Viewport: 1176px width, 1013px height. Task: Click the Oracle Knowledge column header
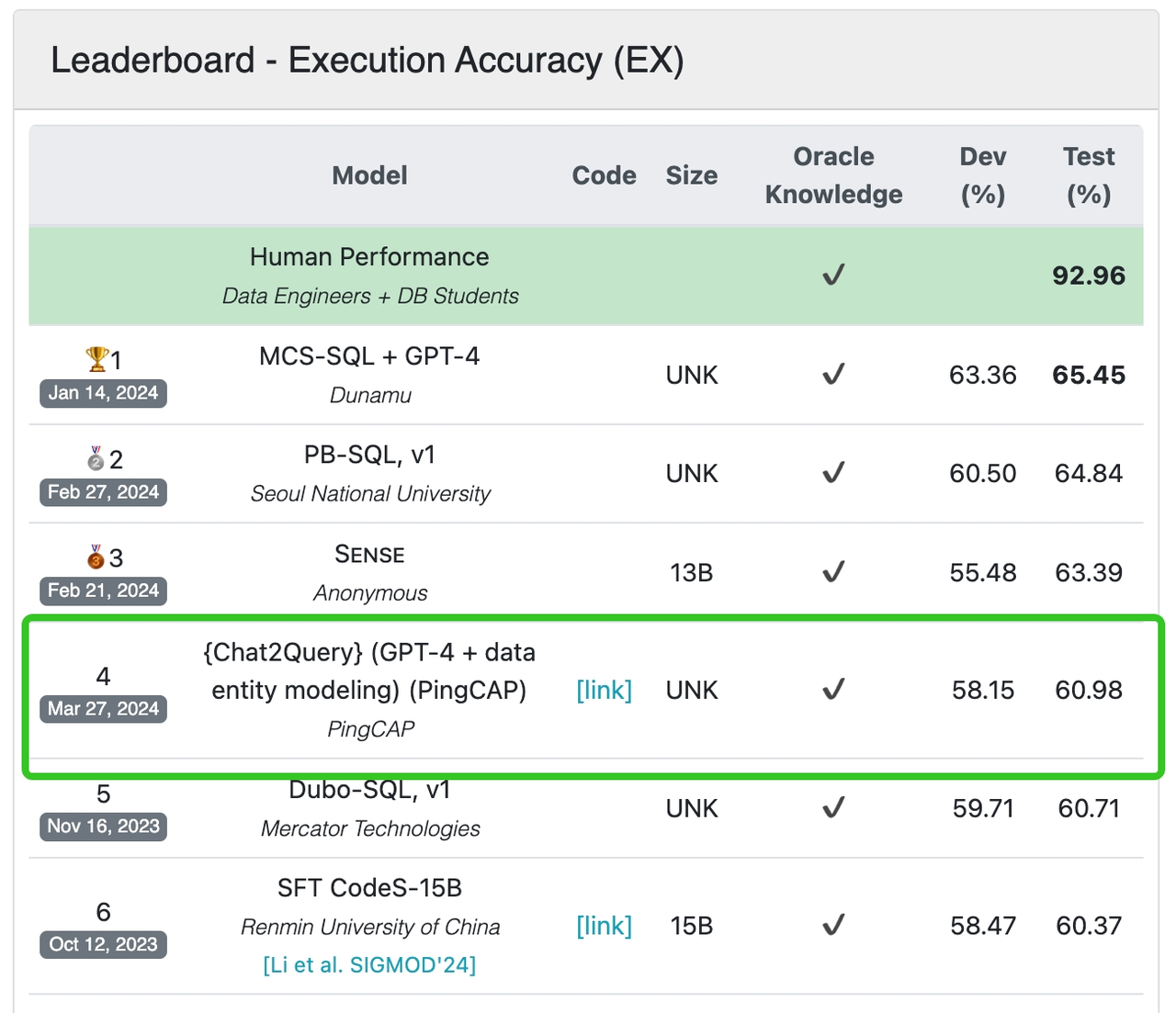[833, 175]
